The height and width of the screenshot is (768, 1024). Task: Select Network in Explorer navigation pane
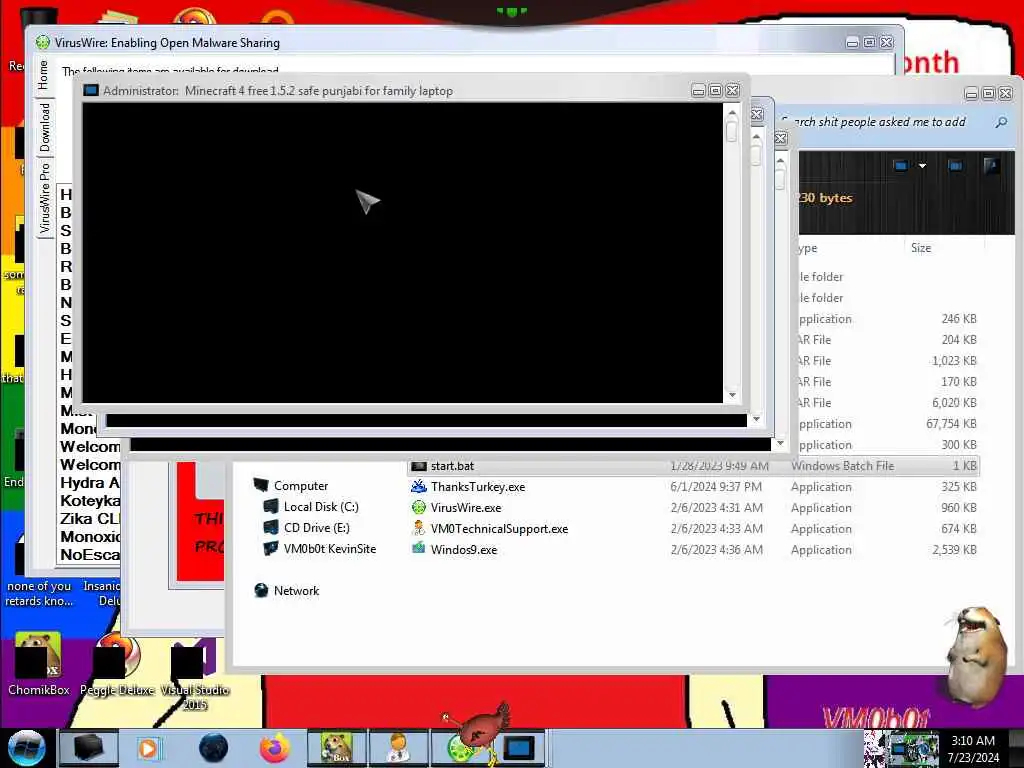click(x=296, y=590)
